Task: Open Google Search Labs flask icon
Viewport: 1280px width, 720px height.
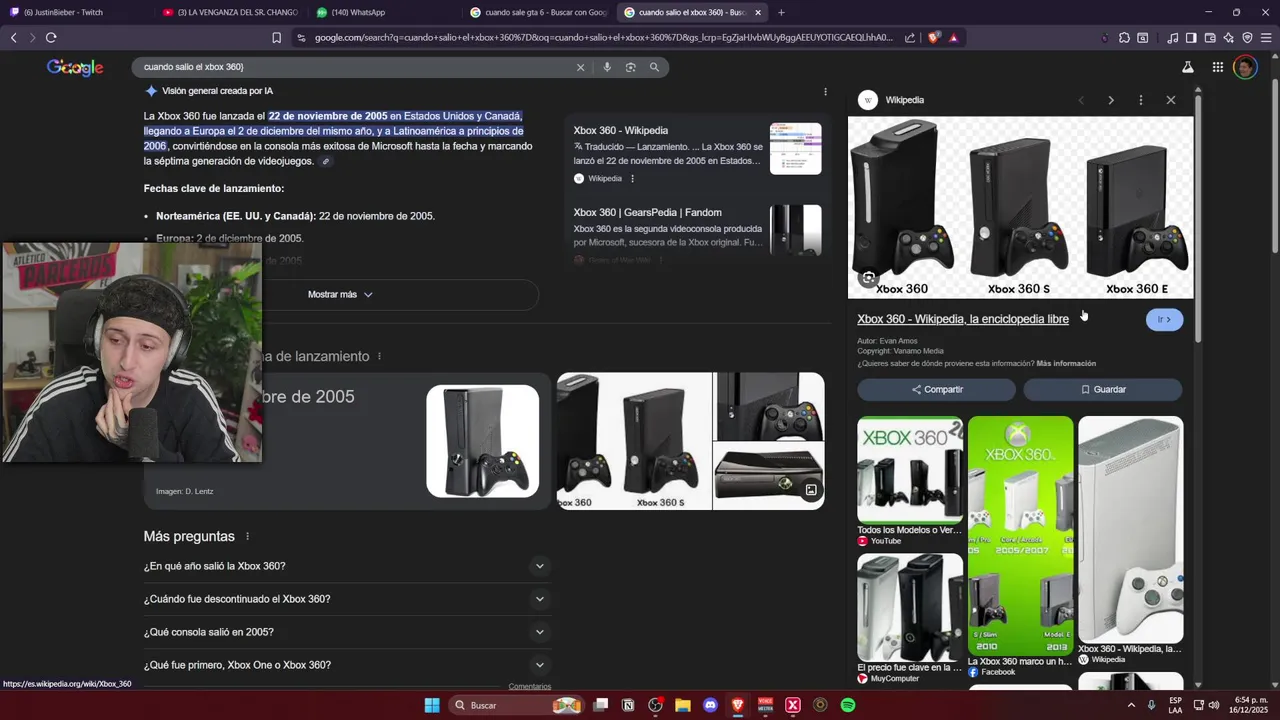Action: click(1188, 67)
